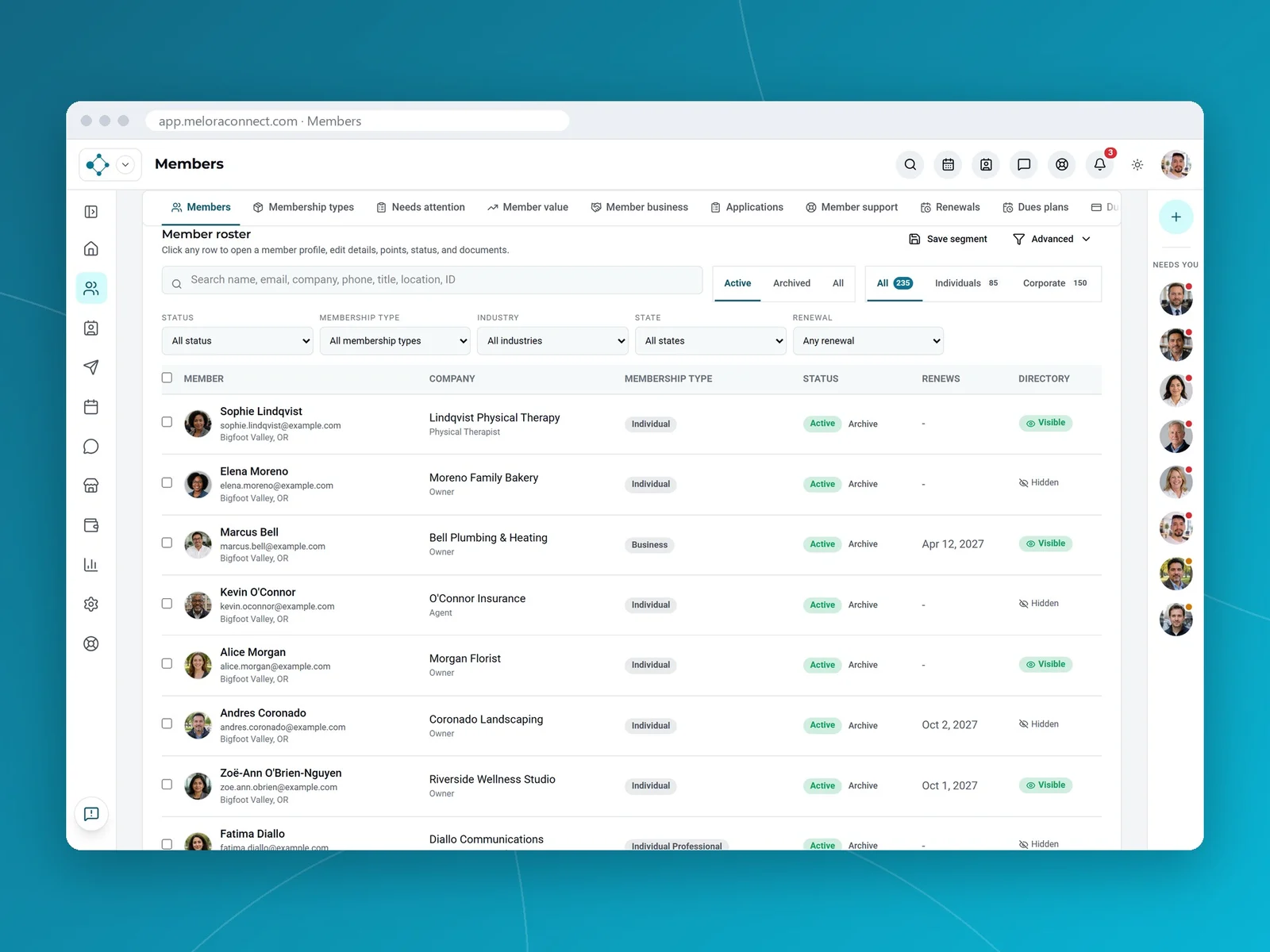Open the chat message icon in header
Image resolution: width=1270 pixels, height=952 pixels.
click(1024, 164)
